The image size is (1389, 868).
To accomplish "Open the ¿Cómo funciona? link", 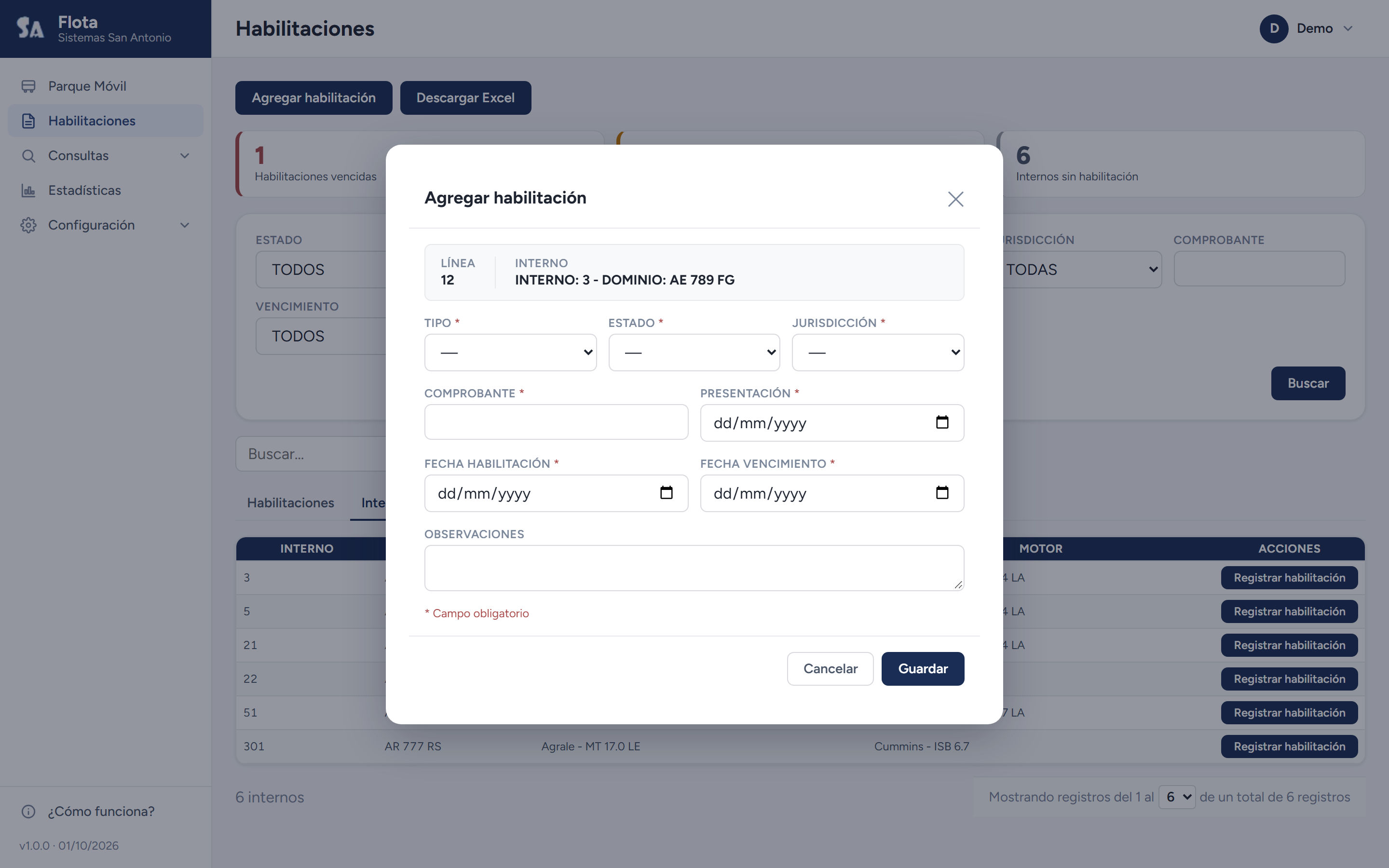I will point(101,811).
